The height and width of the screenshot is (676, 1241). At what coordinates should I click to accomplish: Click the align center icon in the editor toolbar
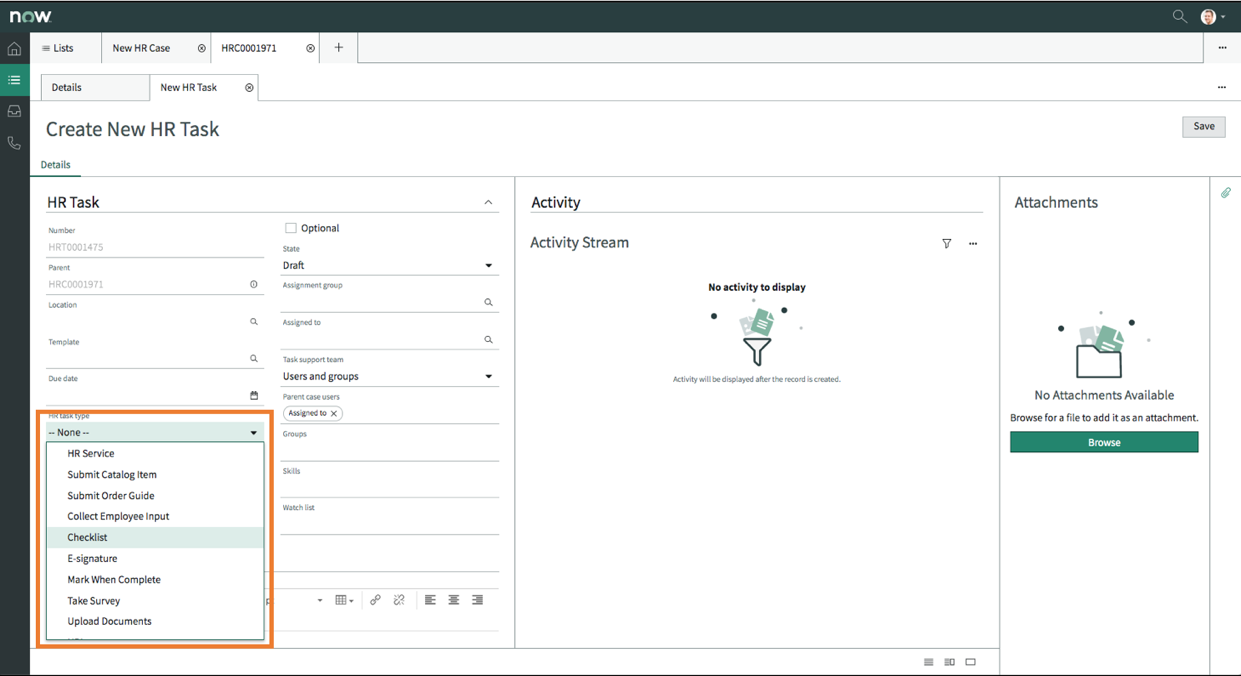454,600
